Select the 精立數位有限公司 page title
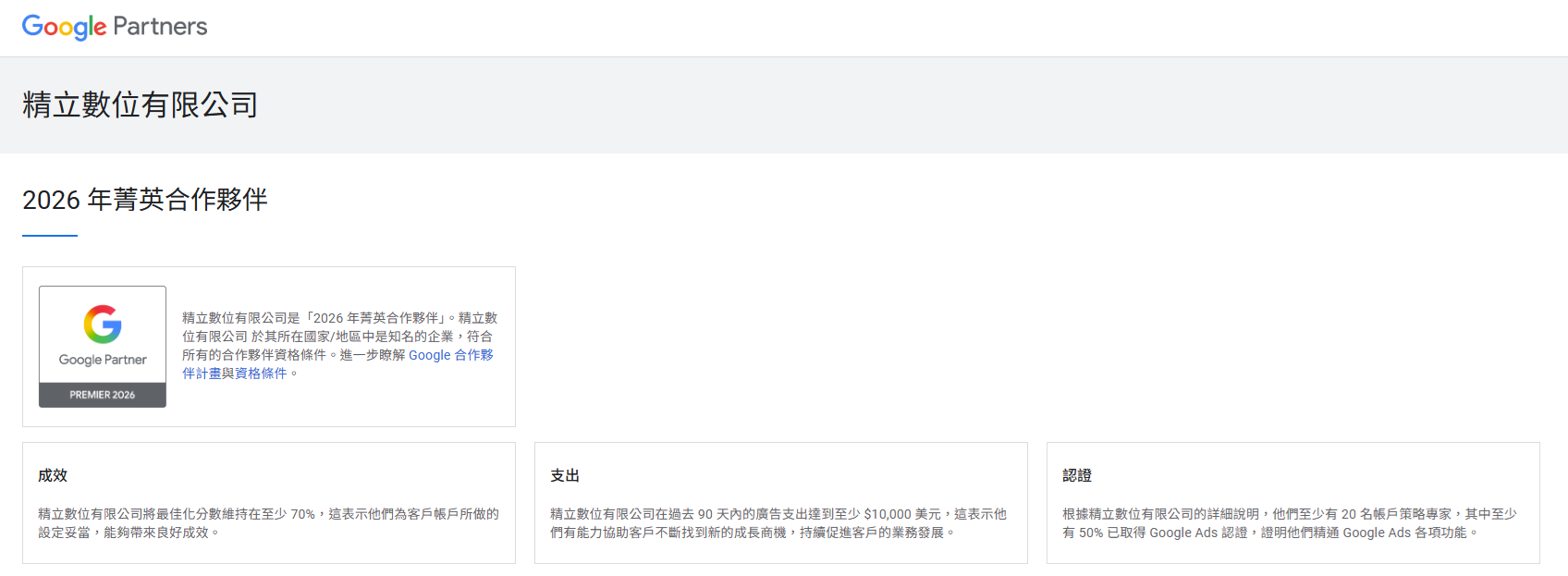The image size is (1568, 576). [x=141, y=104]
